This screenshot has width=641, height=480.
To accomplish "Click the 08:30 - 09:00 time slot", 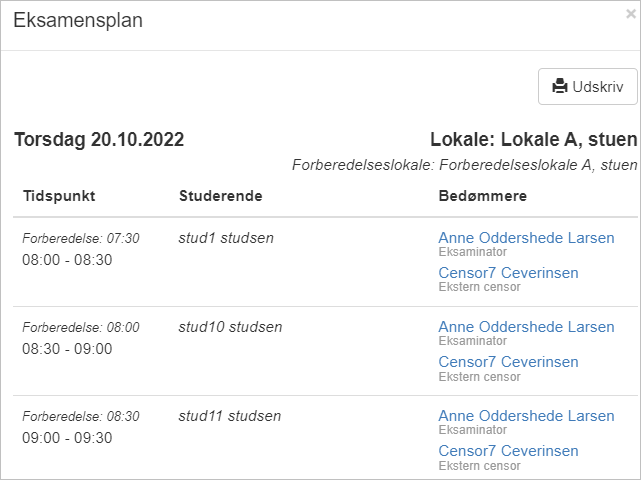I will coord(67,349).
